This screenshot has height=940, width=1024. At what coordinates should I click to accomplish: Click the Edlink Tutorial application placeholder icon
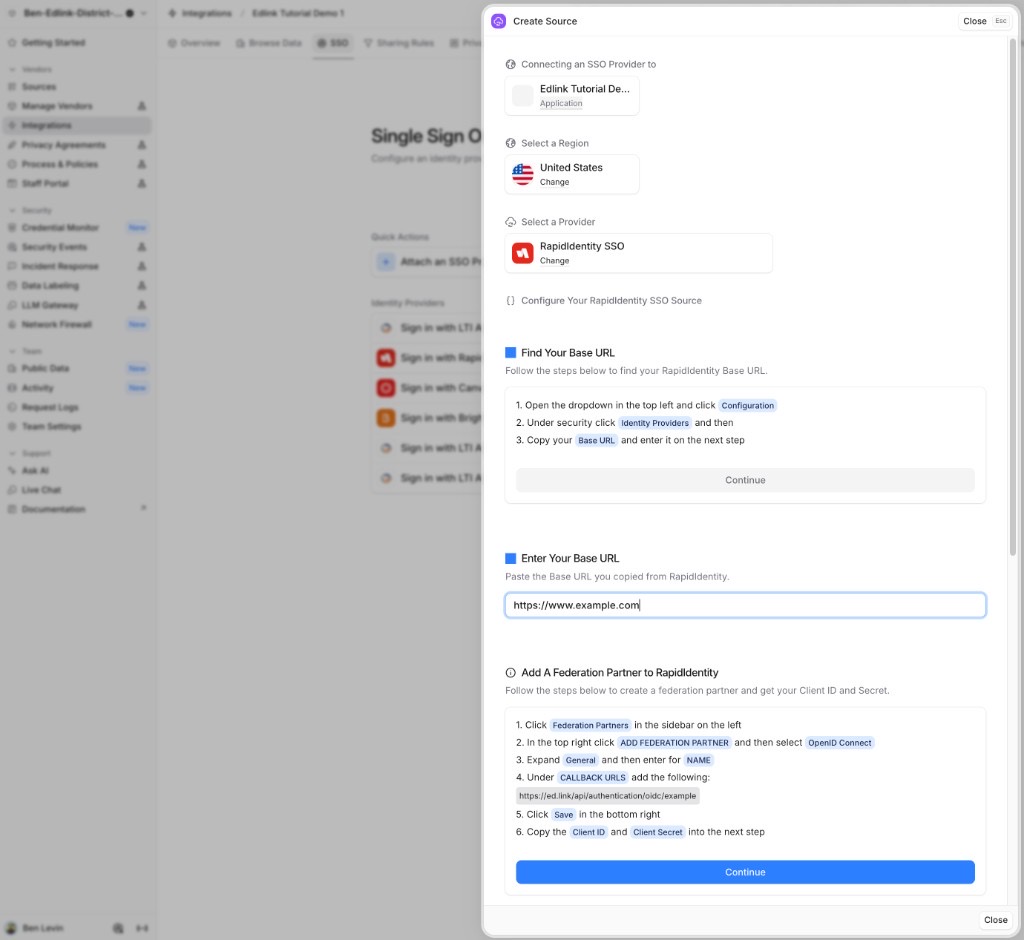point(522,95)
